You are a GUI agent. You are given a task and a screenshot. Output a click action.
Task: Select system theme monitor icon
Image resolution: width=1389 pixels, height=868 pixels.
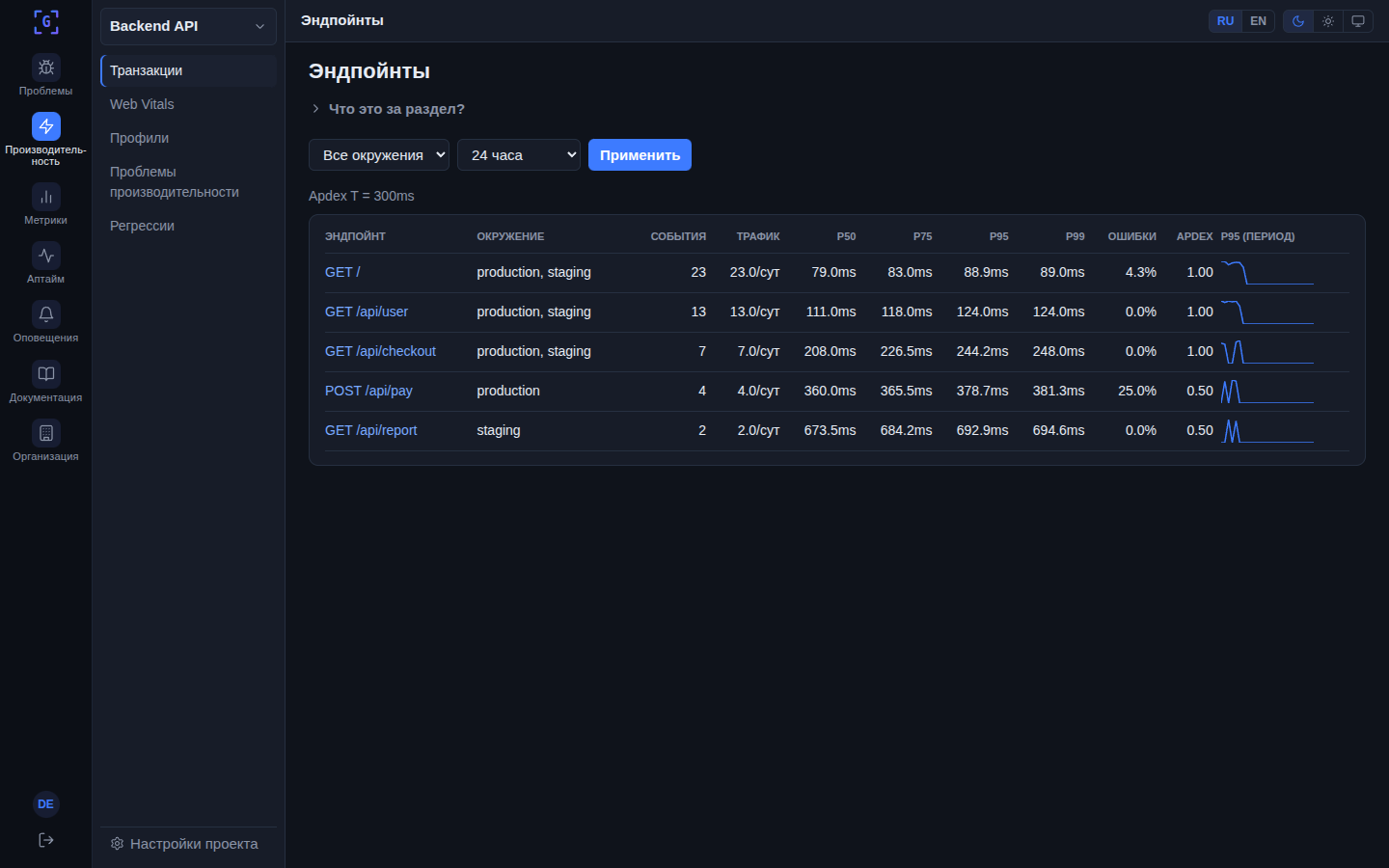click(1358, 21)
